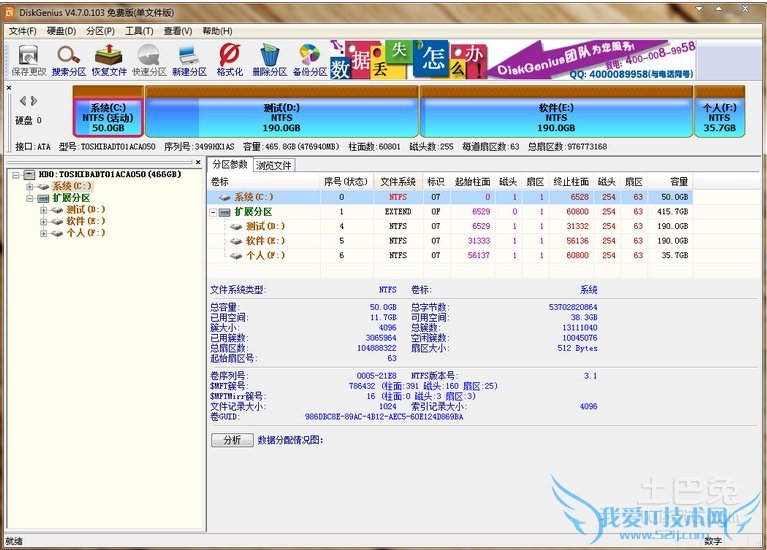This screenshot has width=767, height=550.
Task: Choose New Partition (新建分区) icon
Action: [189, 60]
